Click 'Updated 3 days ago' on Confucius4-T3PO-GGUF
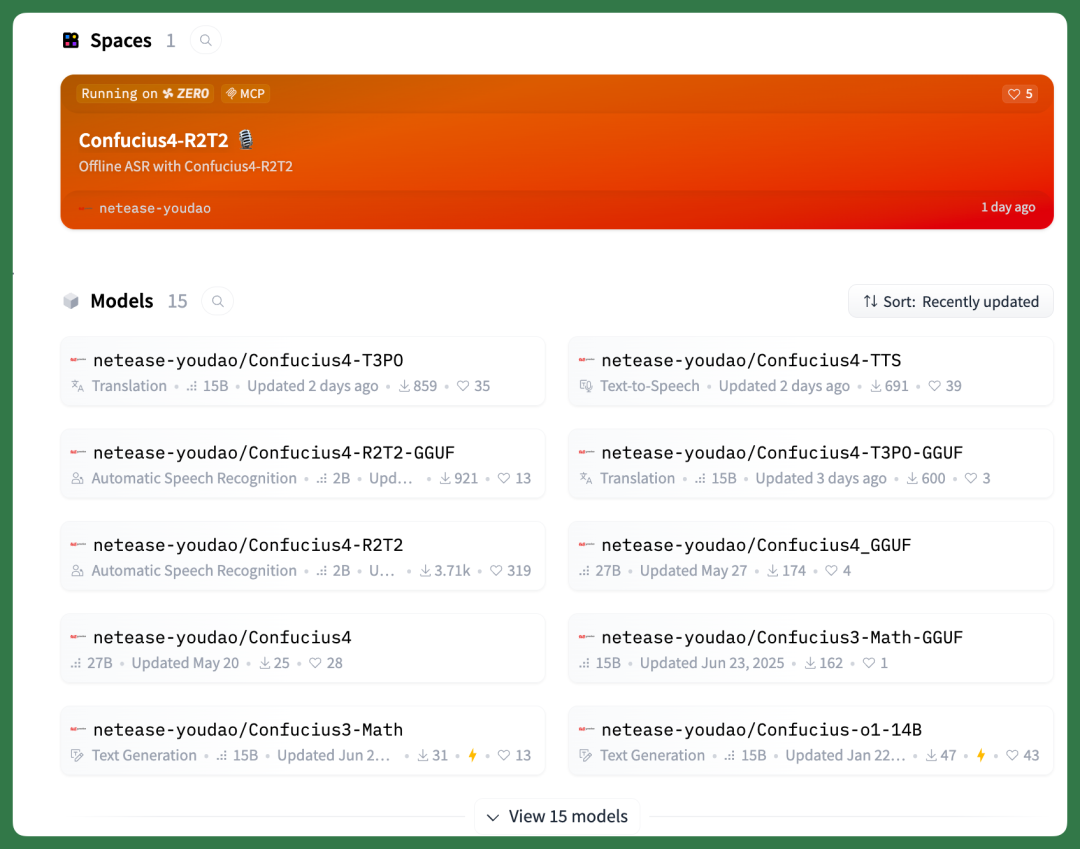The width and height of the screenshot is (1080, 849). coord(820,479)
